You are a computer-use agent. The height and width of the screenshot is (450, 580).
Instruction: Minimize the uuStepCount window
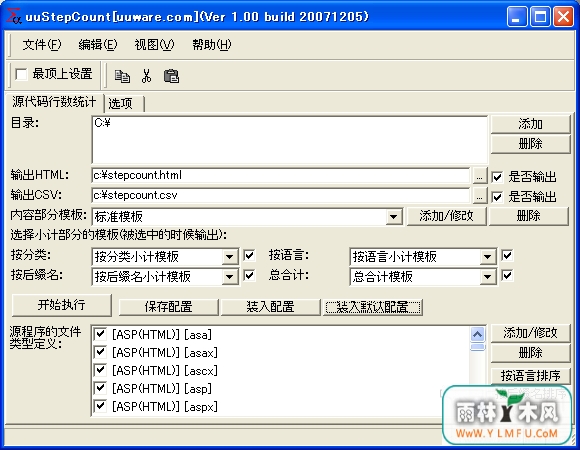pyautogui.click(x=517, y=17)
